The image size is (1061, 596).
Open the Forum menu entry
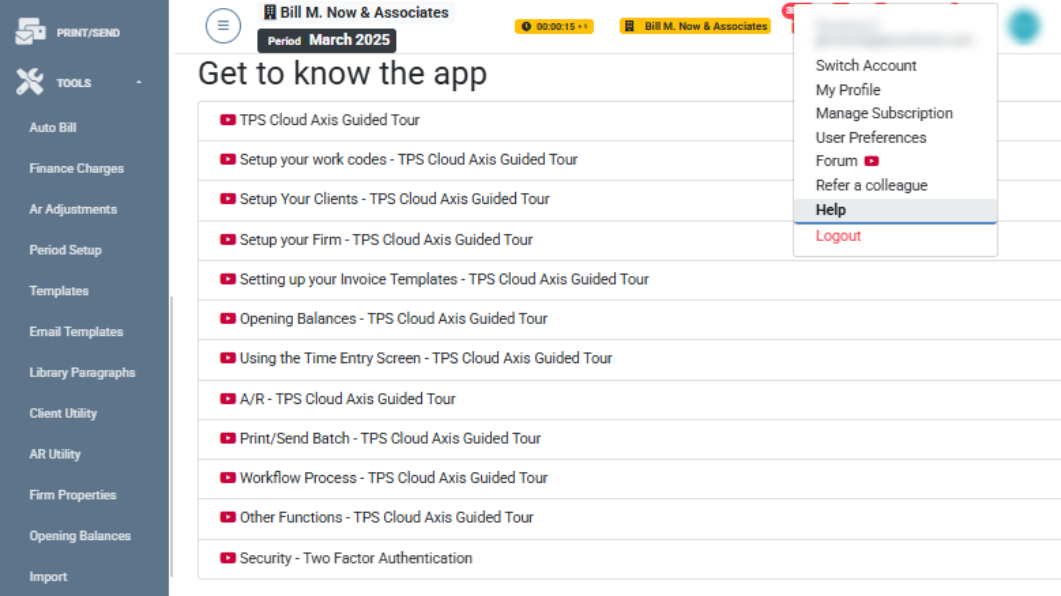pos(836,161)
